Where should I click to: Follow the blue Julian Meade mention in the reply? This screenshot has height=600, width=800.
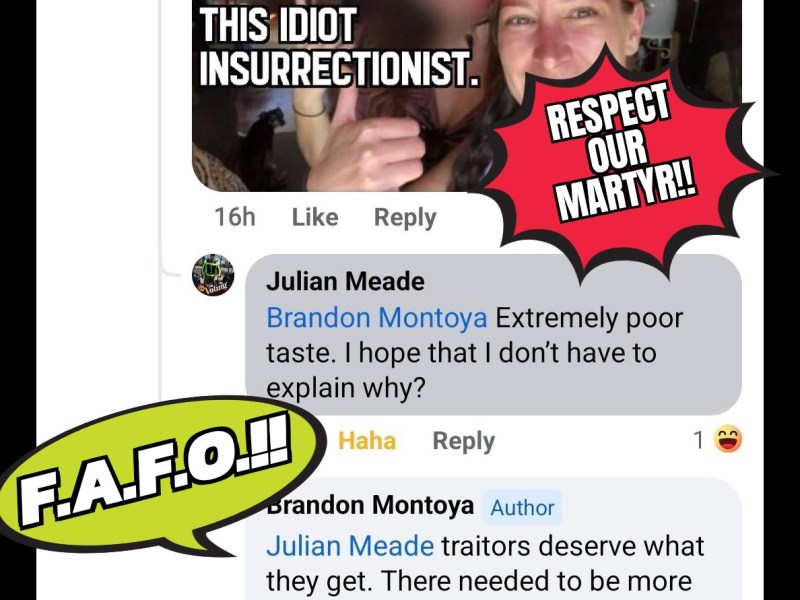tap(350, 546)
